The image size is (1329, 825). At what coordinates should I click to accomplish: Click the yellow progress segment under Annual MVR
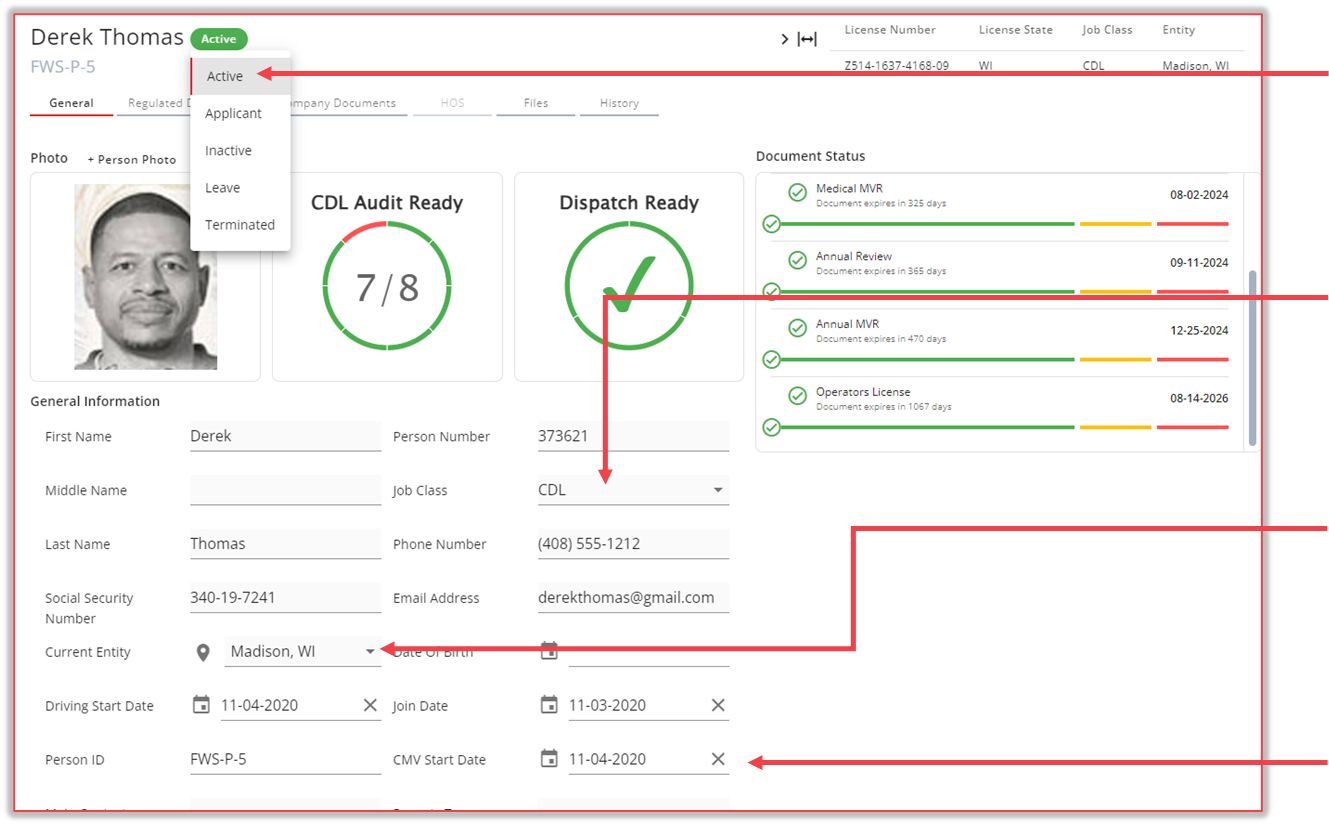1114,359
